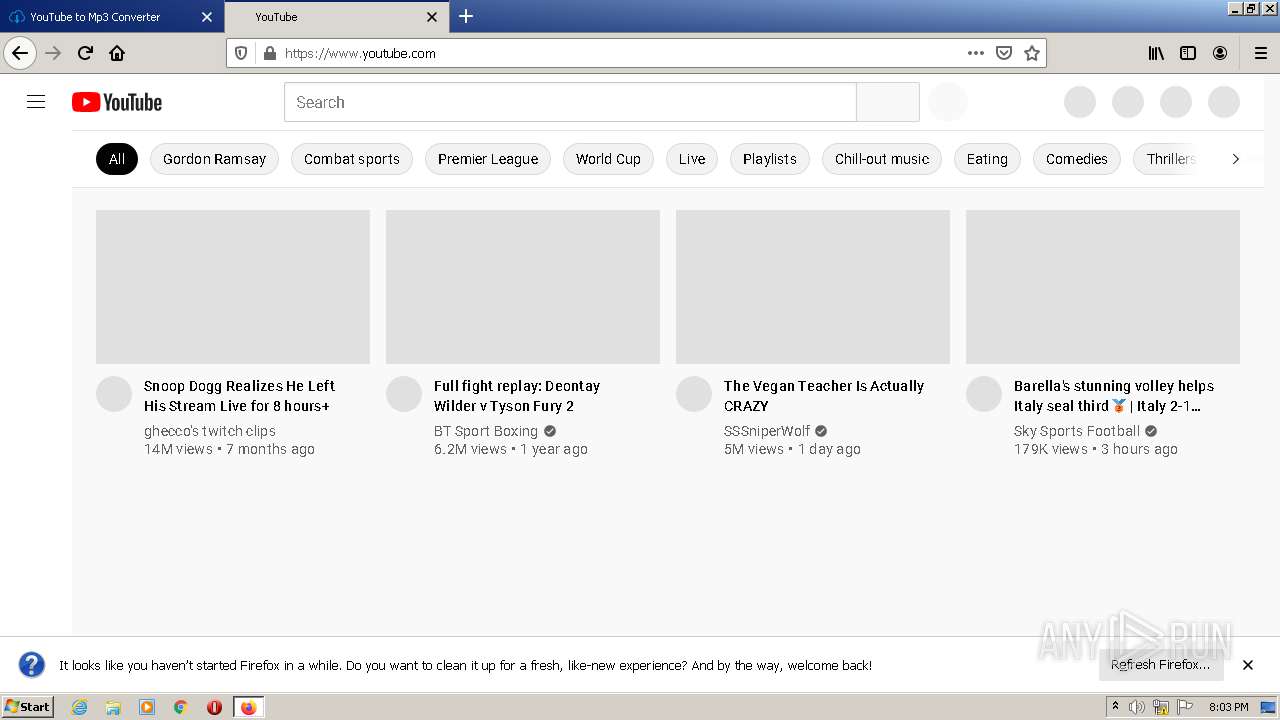1280x720 pixels.
Task: Open the Windows Start menu
Action: pyautogui.click(x=28, y=707)
